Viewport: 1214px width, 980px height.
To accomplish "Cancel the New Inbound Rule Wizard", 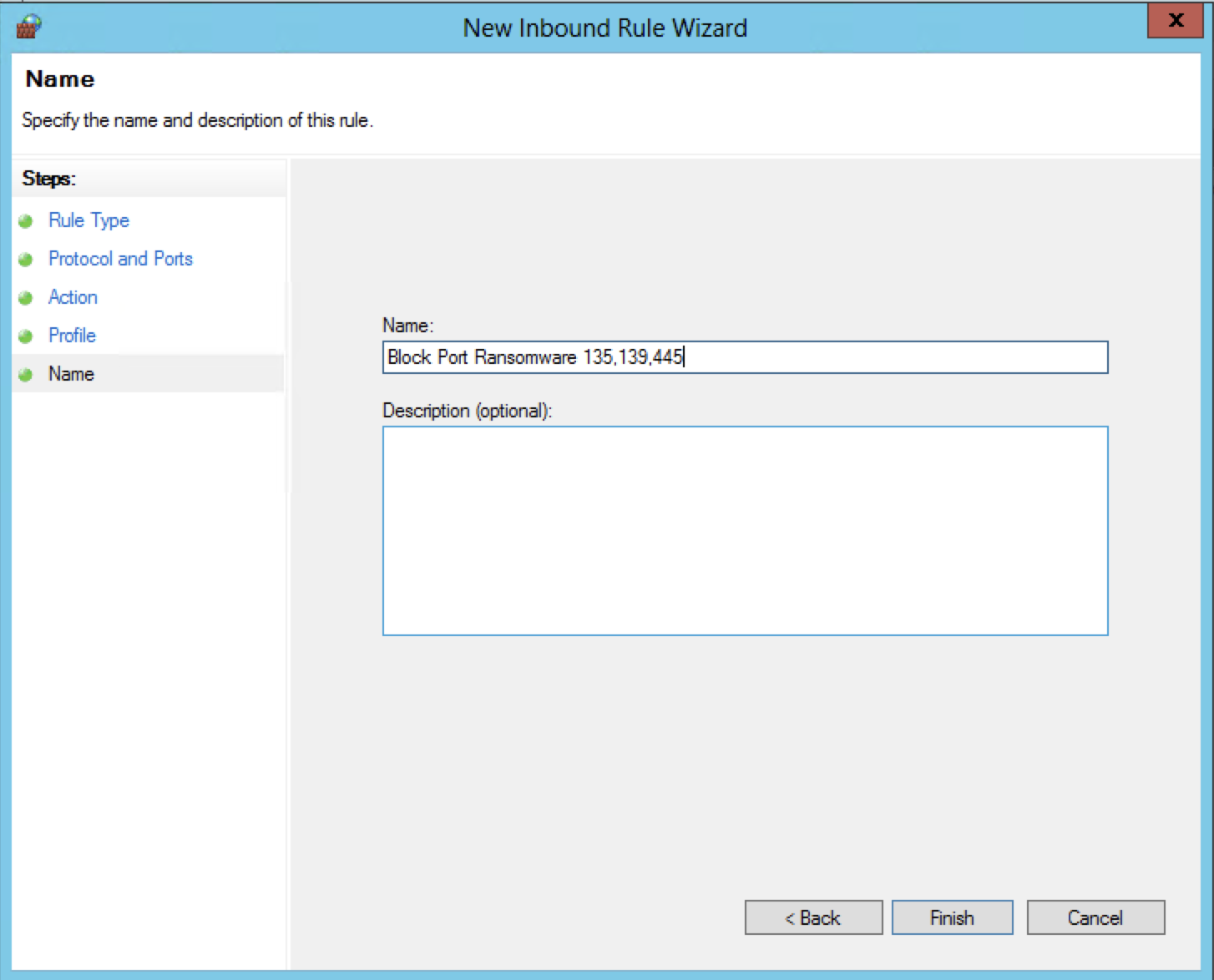I will [1095, 917].
